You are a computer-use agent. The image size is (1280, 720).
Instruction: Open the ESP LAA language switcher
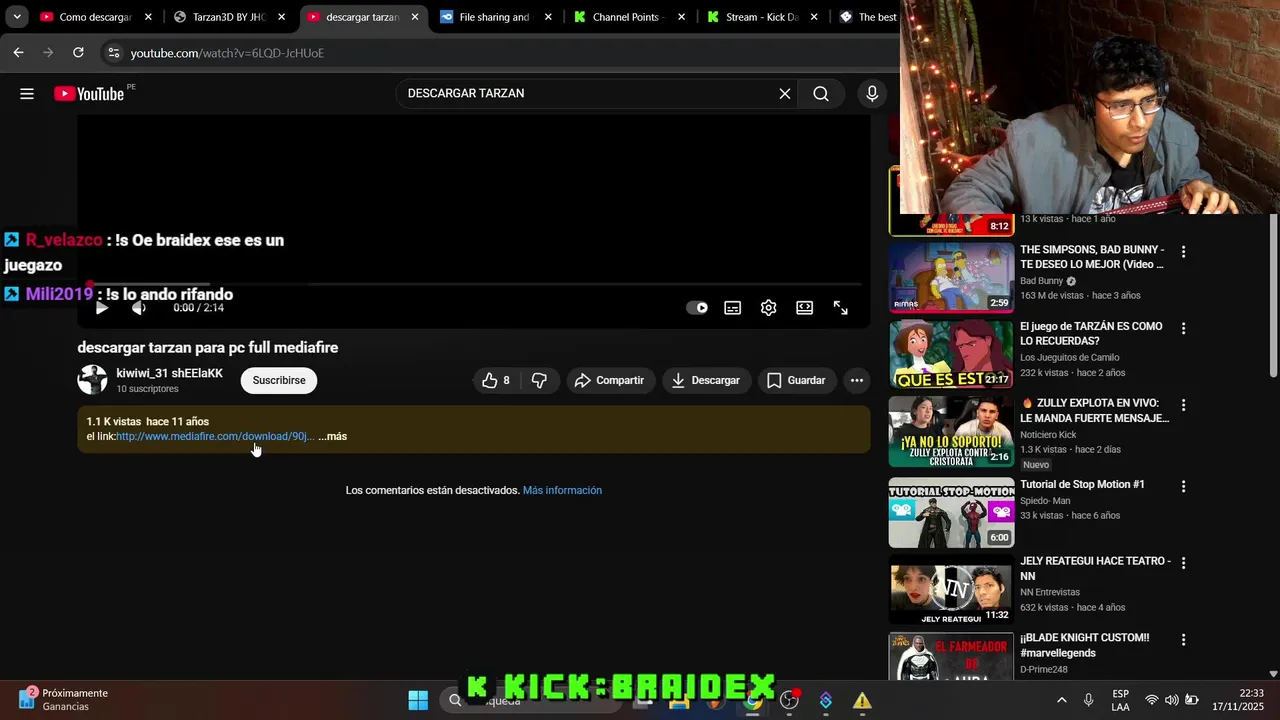pos(1120,700)
